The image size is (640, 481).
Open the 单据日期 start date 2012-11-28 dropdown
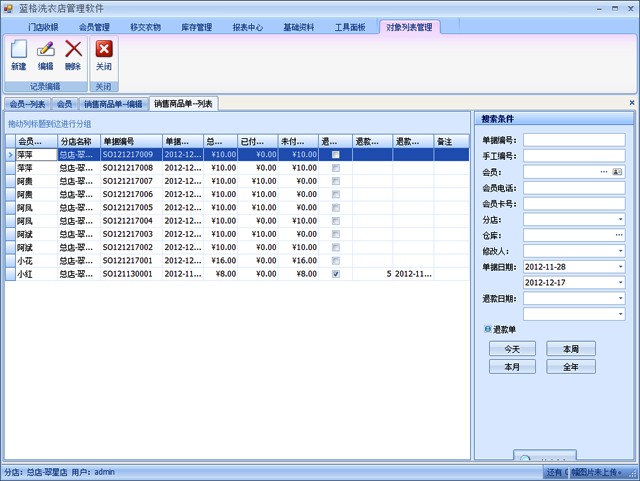pyautogui.click(x=620, y=267)
